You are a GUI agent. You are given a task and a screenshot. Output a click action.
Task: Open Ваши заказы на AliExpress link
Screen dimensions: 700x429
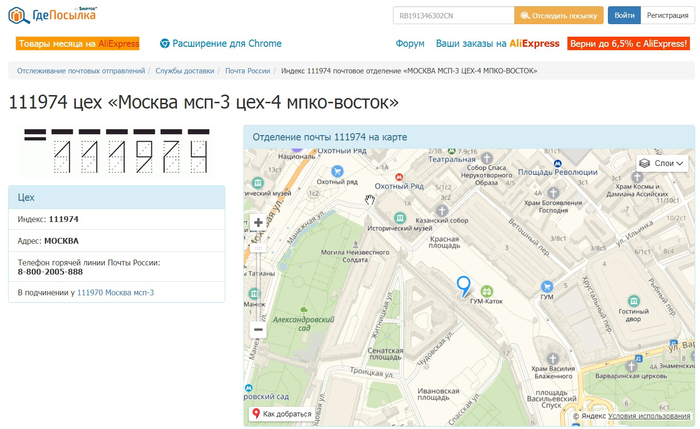[x=497, y=43]
